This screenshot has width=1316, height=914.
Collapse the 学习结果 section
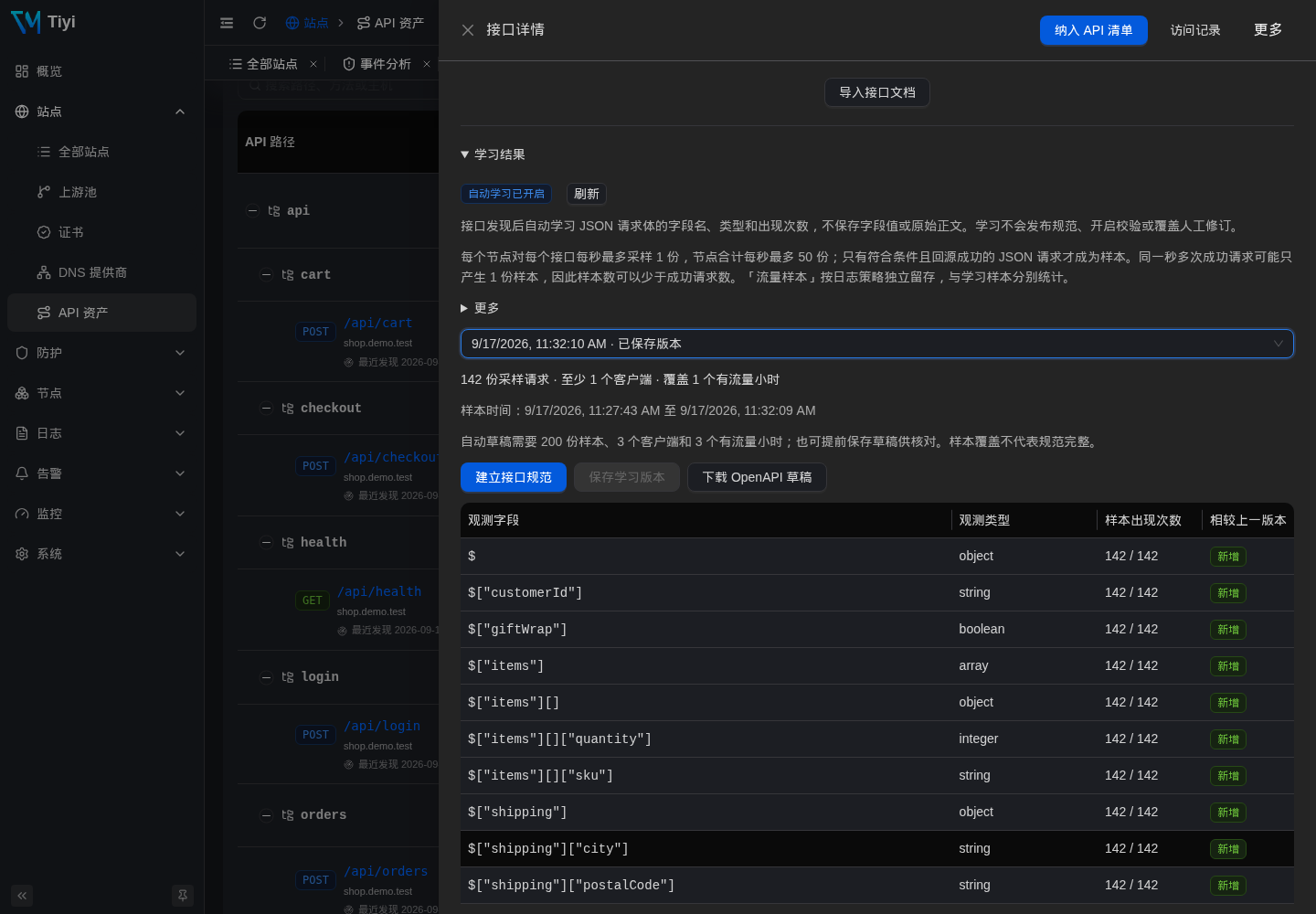(x=493, y=154)
